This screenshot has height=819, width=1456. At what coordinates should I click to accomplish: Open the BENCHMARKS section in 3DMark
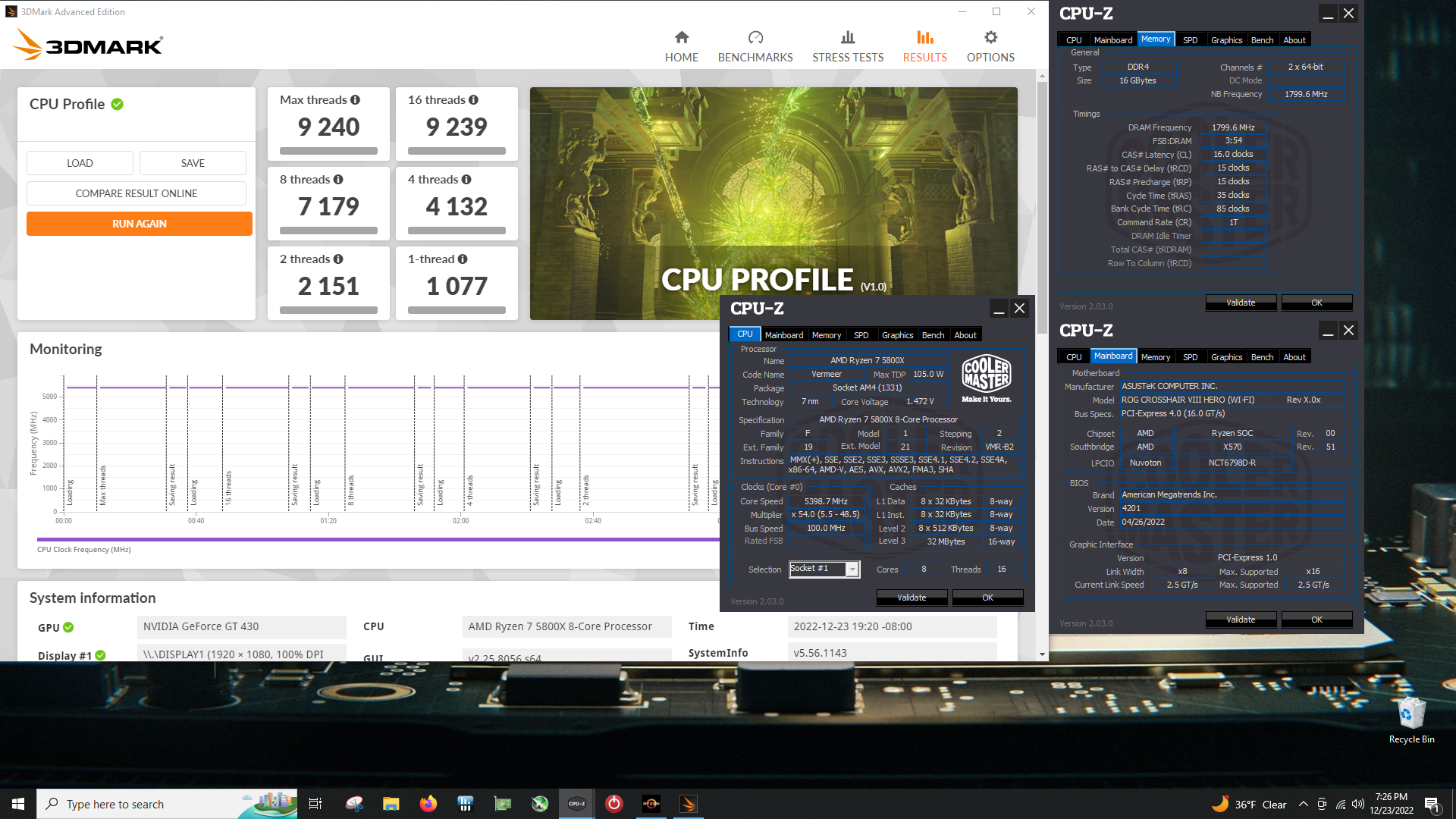755,46
